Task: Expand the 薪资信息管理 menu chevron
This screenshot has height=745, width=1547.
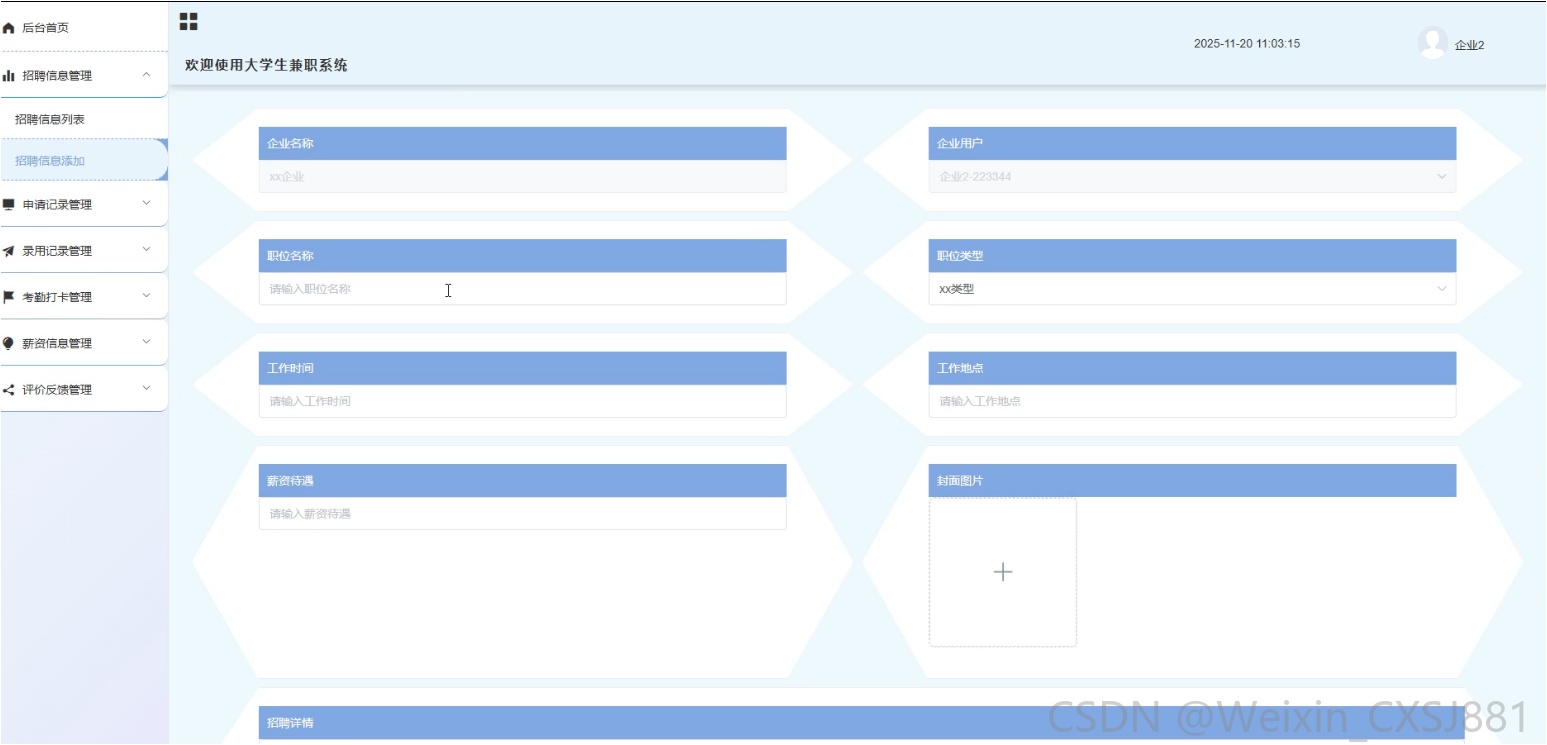Action: (147, 342)
